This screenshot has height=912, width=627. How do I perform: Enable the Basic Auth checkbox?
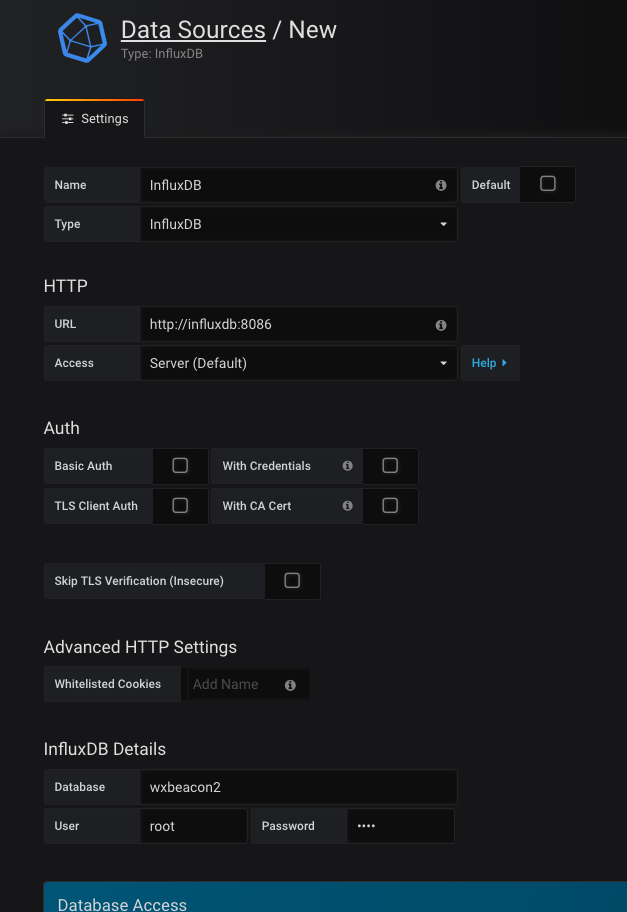coord(180,466)
